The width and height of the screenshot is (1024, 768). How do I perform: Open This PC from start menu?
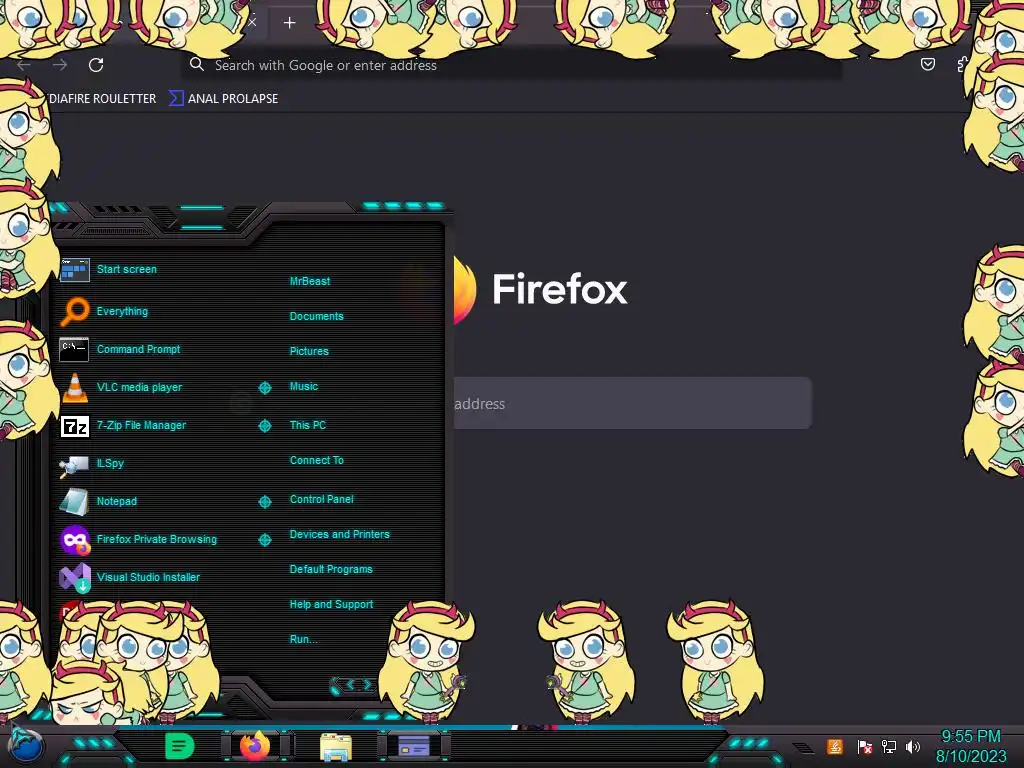click(x=308, y=424)
